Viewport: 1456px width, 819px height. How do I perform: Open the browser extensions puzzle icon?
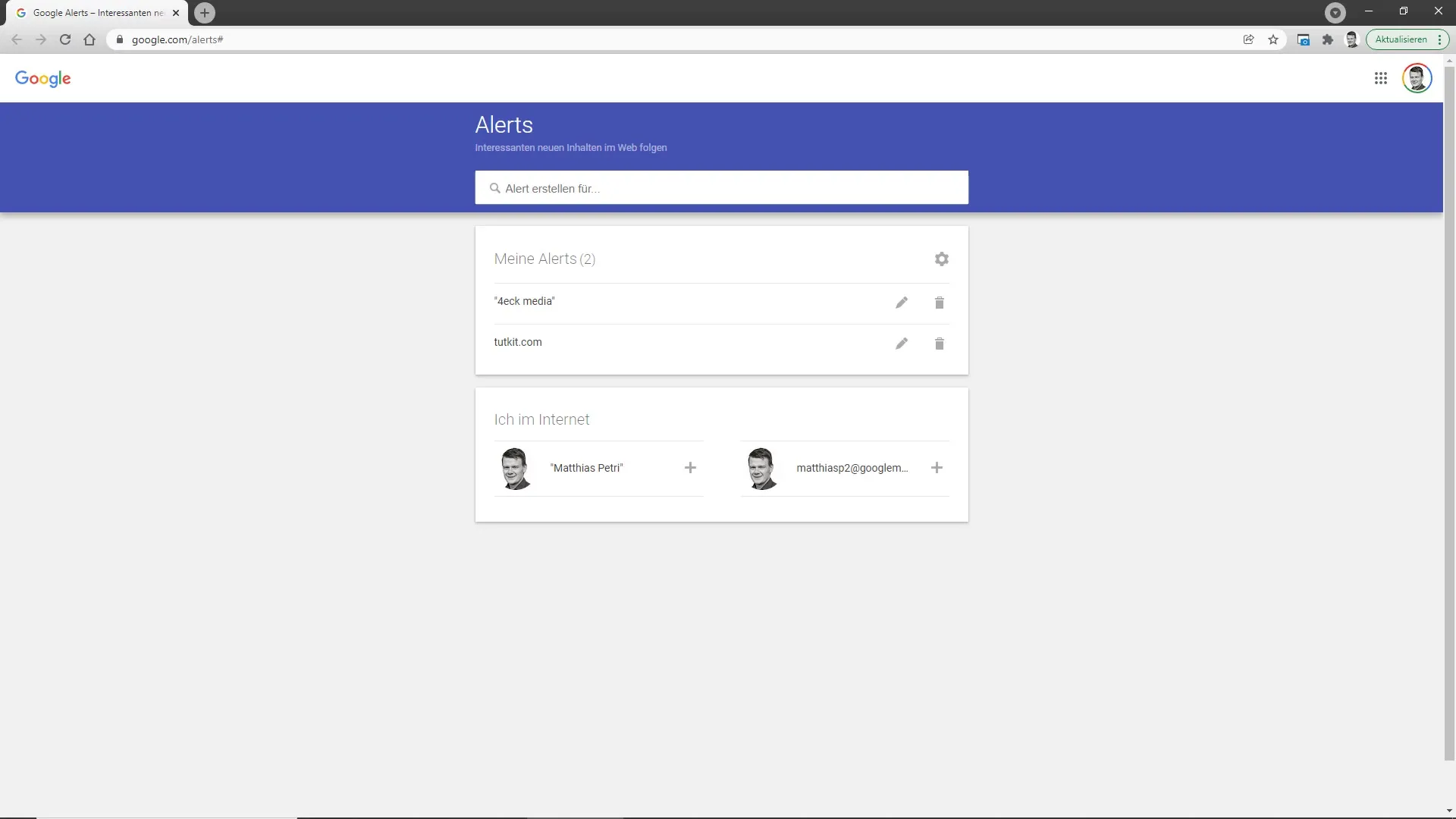coord(1328,39)
